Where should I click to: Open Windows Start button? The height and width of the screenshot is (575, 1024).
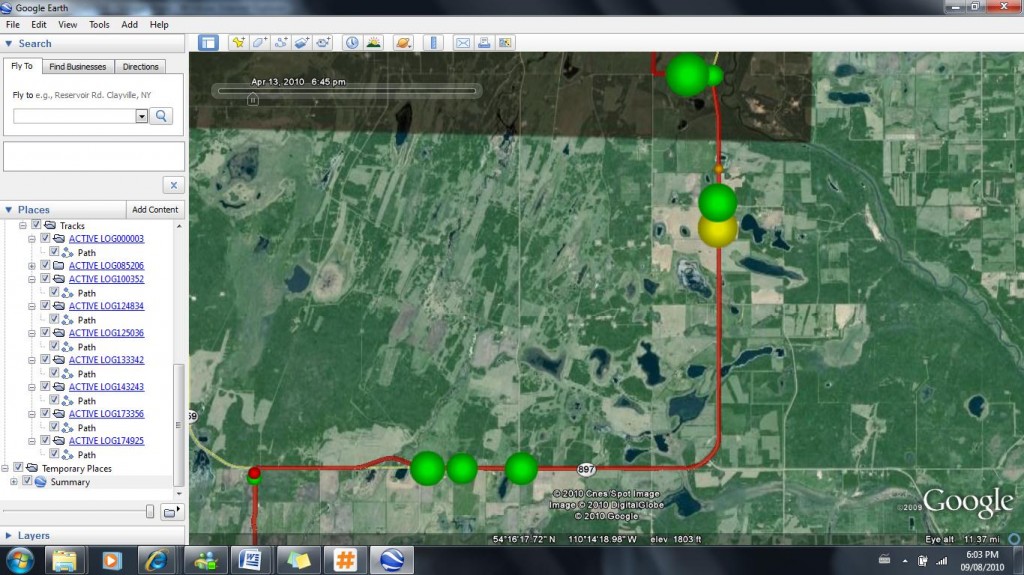click(20, 561)
